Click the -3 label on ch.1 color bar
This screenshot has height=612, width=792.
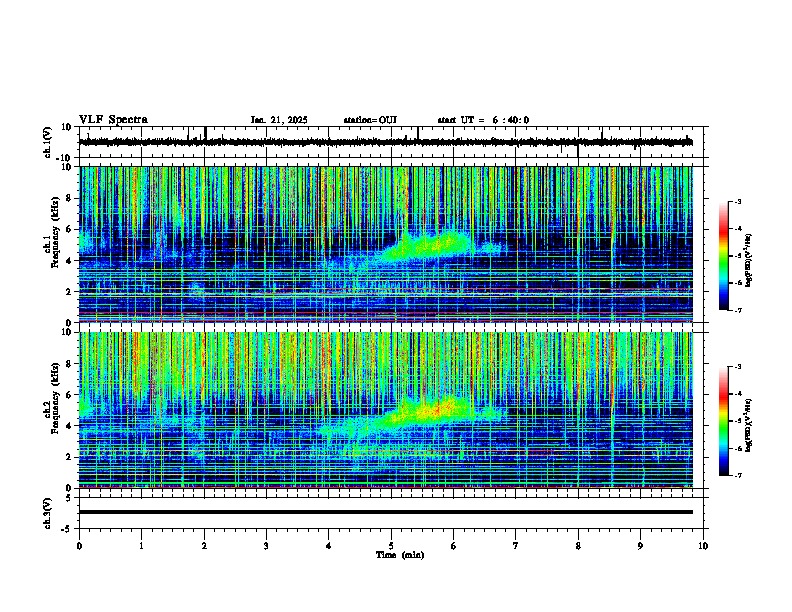pos(737,202)
